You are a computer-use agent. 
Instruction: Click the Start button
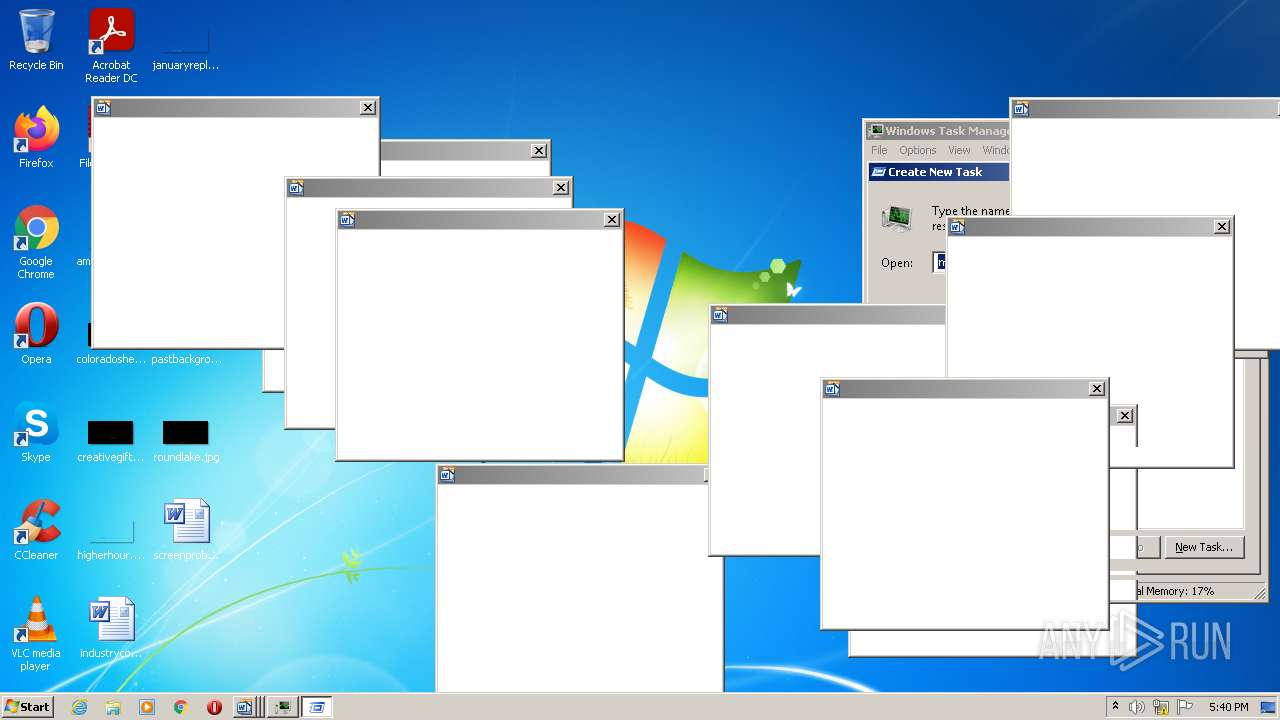pos(27,707)
